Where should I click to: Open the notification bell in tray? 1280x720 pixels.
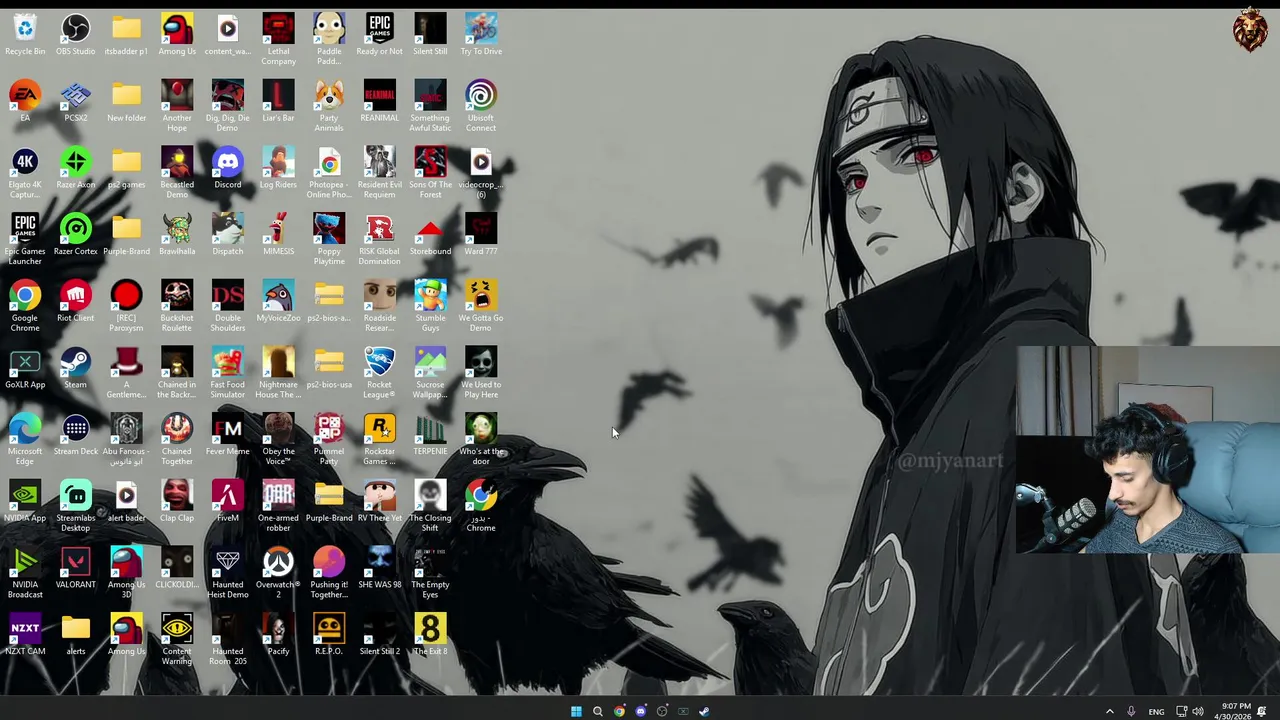[x=1262, y=711]
